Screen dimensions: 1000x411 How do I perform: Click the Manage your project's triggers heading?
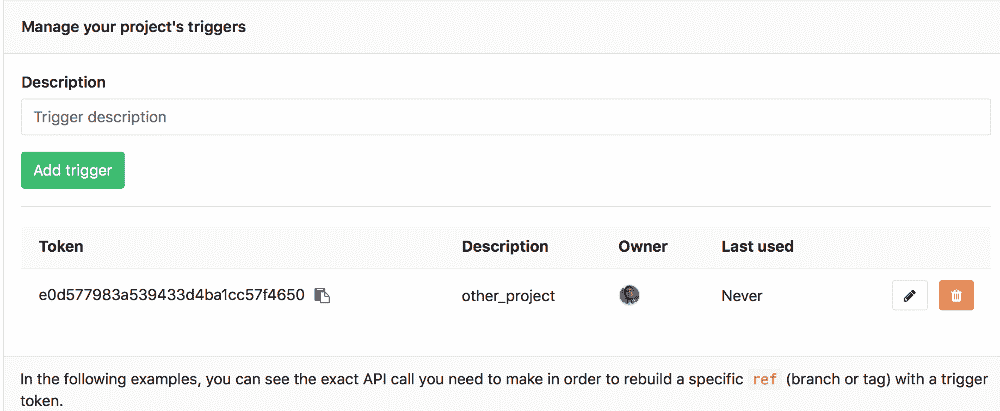point(133,27)
